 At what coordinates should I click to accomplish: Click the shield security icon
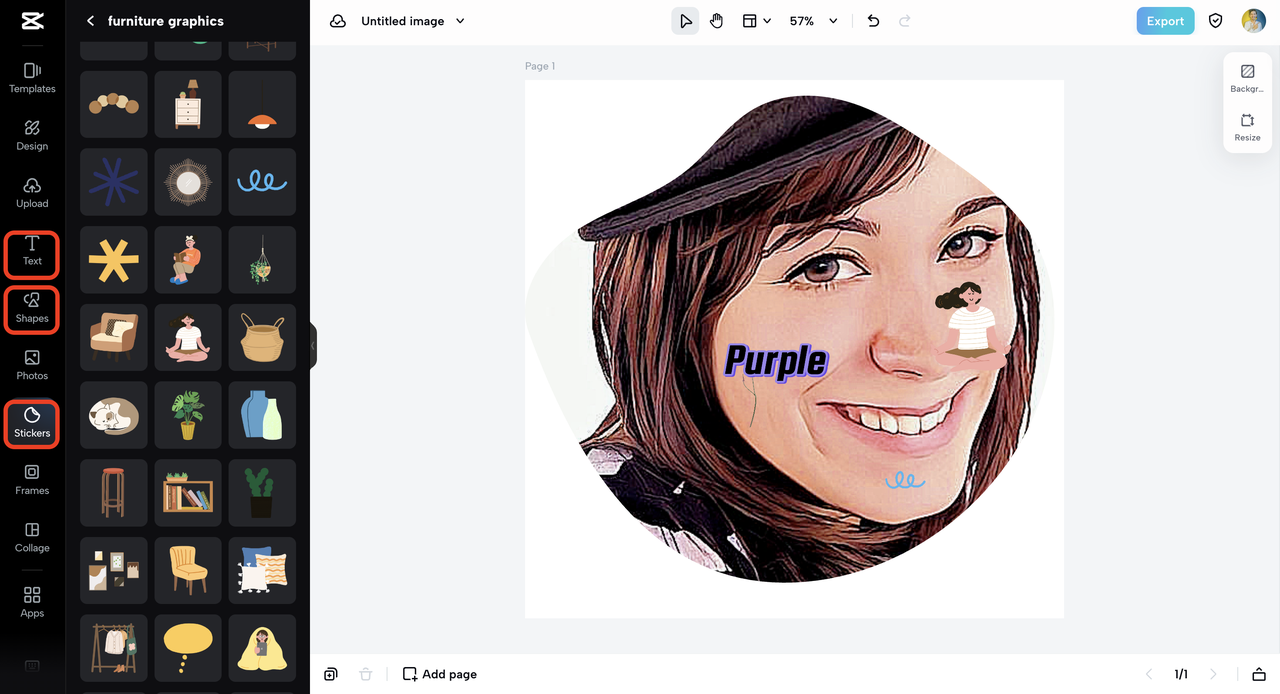(1216, 21)
